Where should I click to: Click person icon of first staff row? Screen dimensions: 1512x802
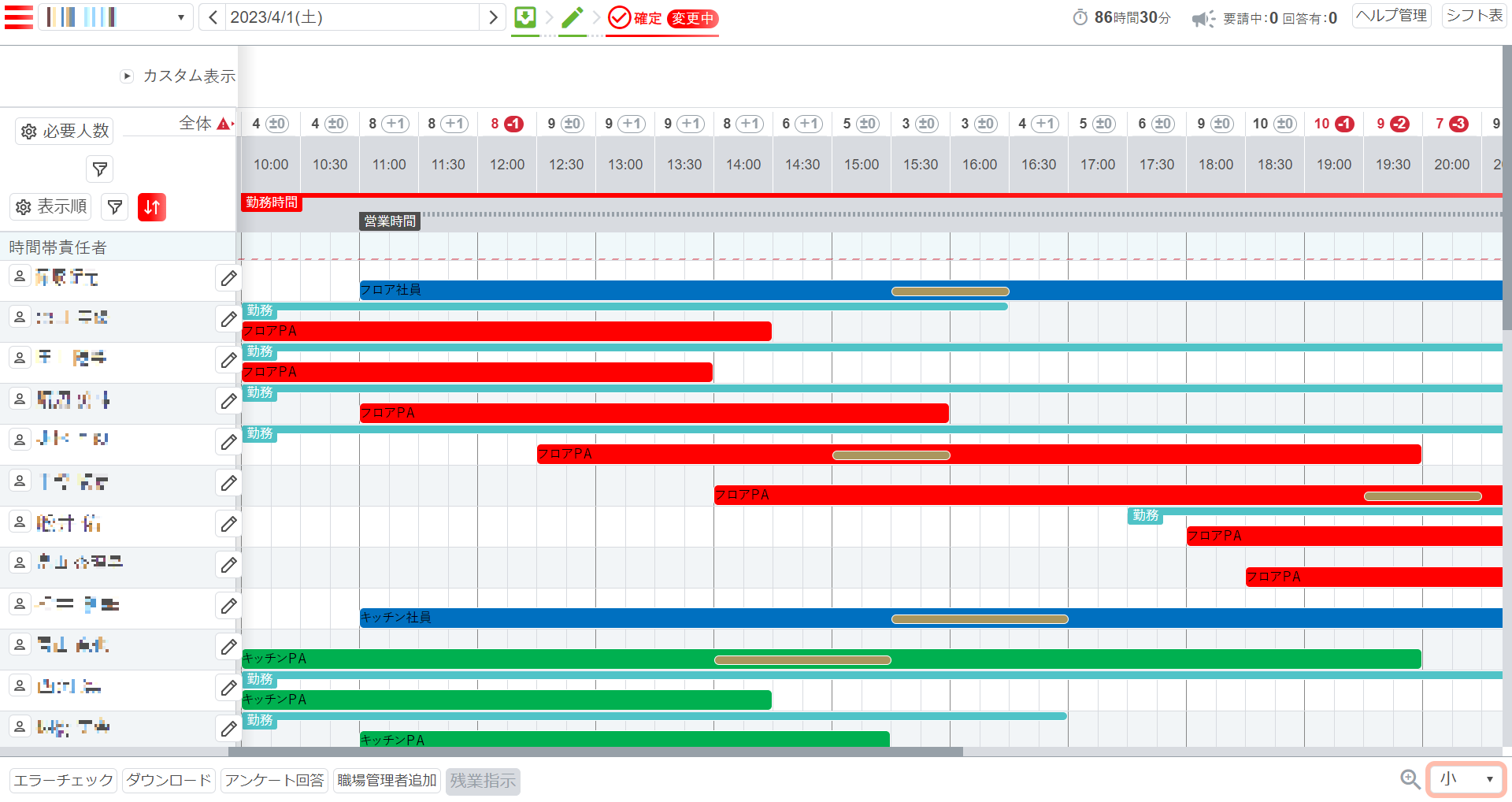pos(20,276)
